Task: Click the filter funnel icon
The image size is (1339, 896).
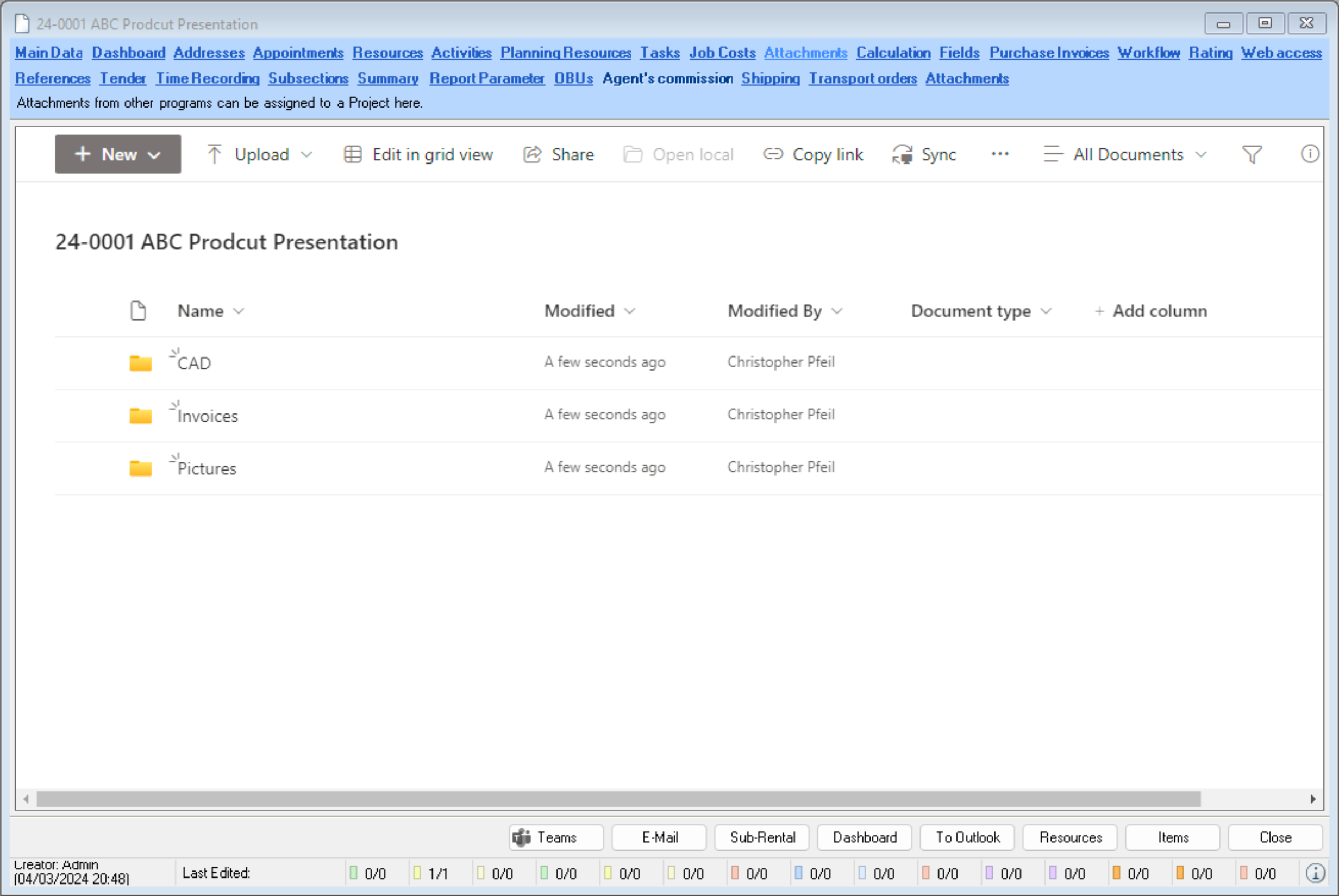Action: click(1252, 154)
